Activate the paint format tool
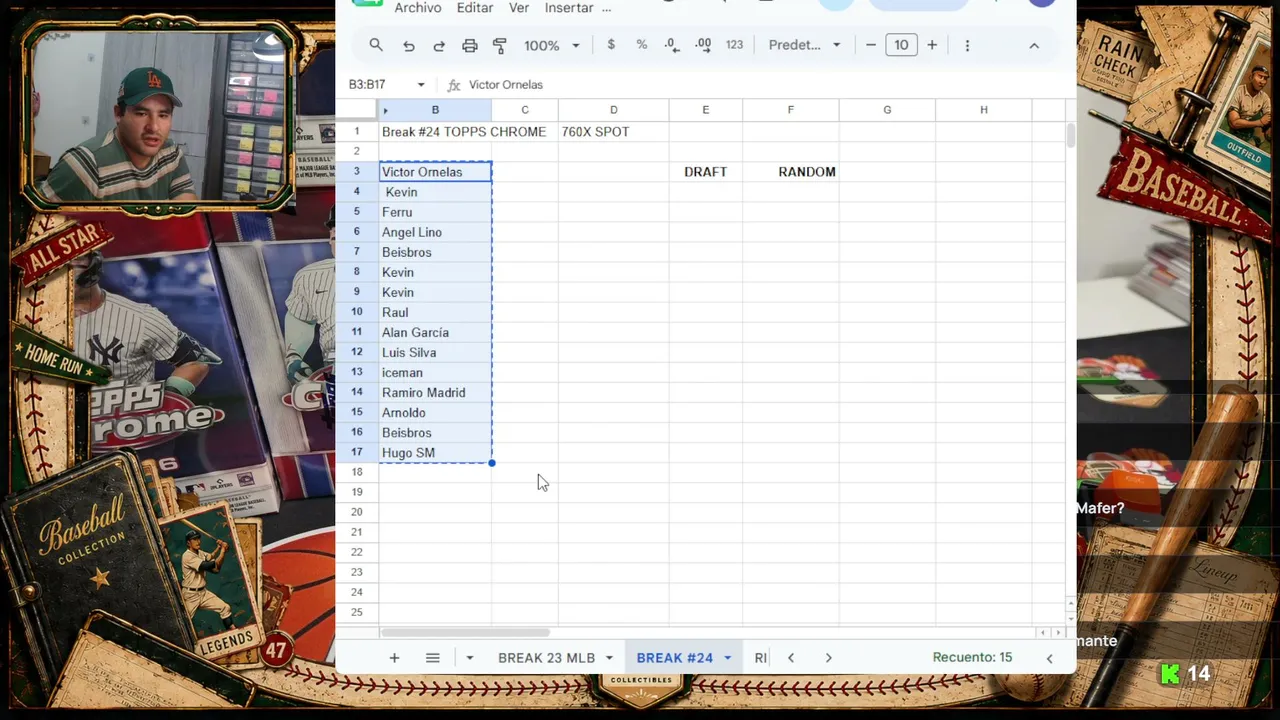Viewport: 1280px width, 720px height. tap(500, 45)
